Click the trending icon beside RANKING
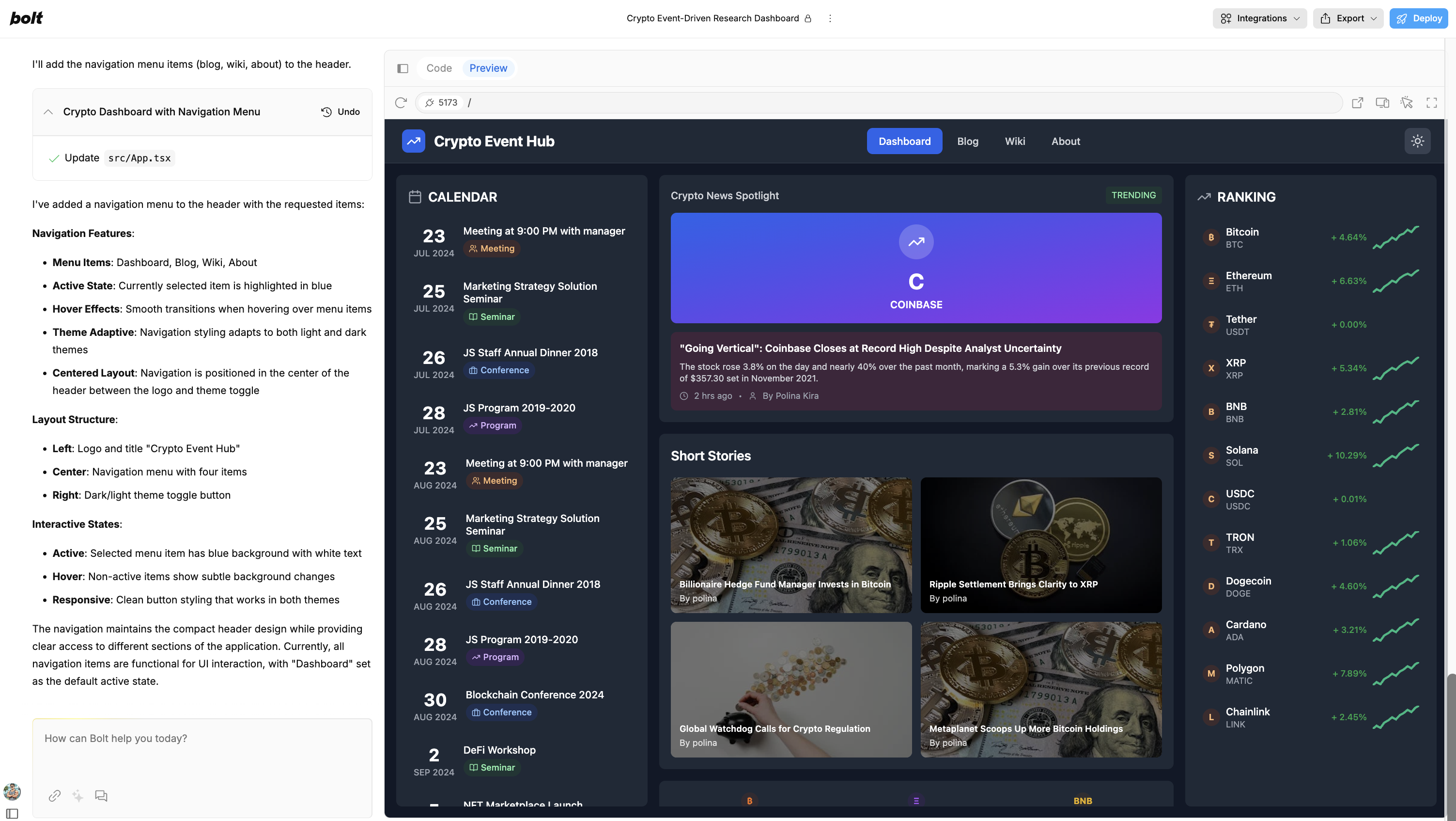This screenshot has height=821, width=1456. click(x=1204, y=197)
